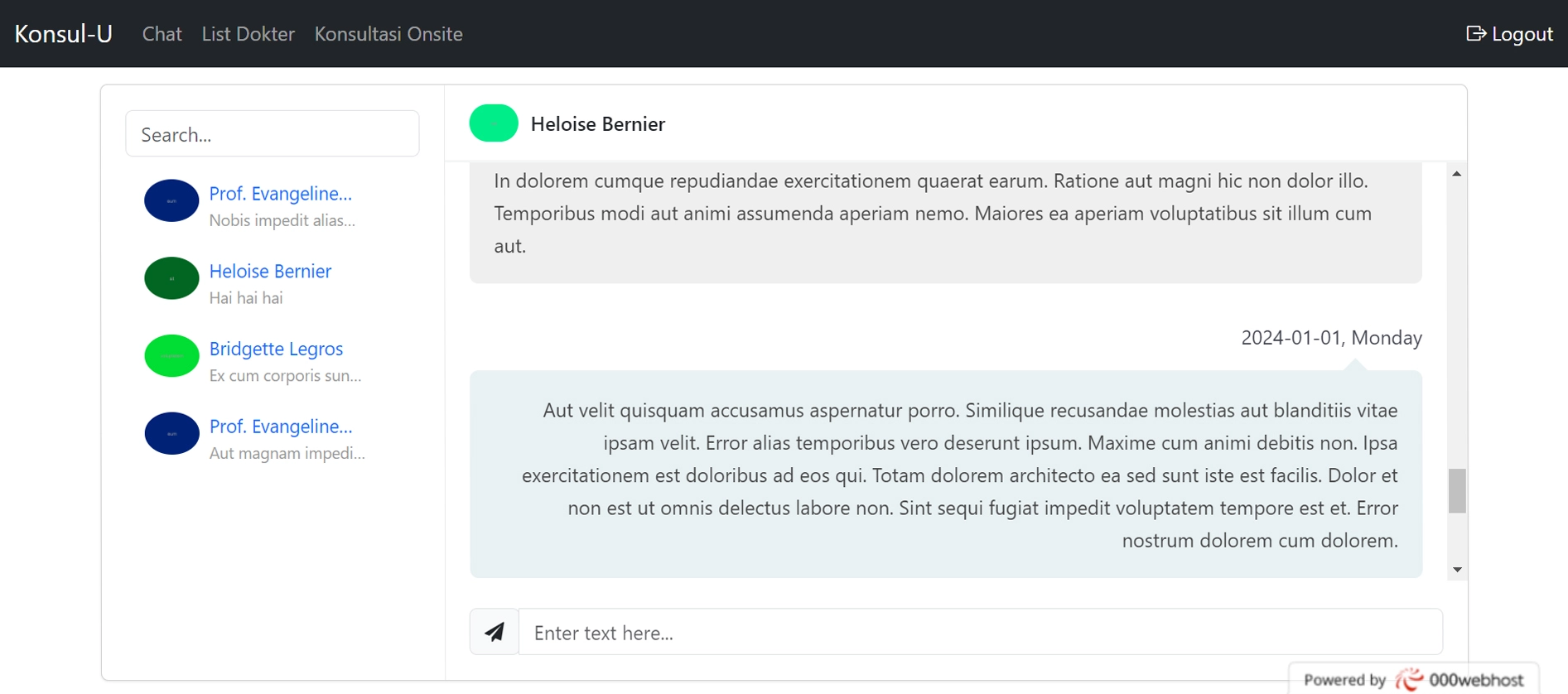This screenshot has width=1568, height=694.
Task: Click Prof. Evangeline's blue avatar in contact list
Action: [171, 200]
